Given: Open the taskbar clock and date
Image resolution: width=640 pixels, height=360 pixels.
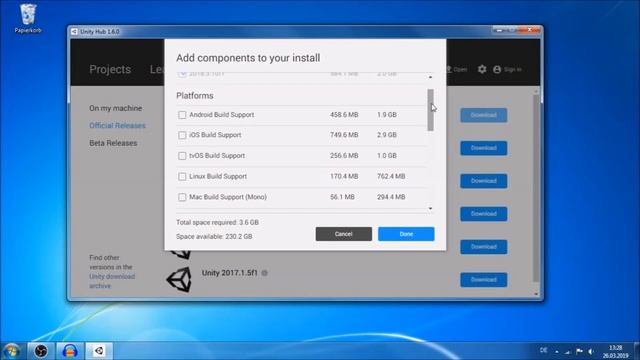Looking at the screenshot, I should pyautogui.click(x=616, y=351).
